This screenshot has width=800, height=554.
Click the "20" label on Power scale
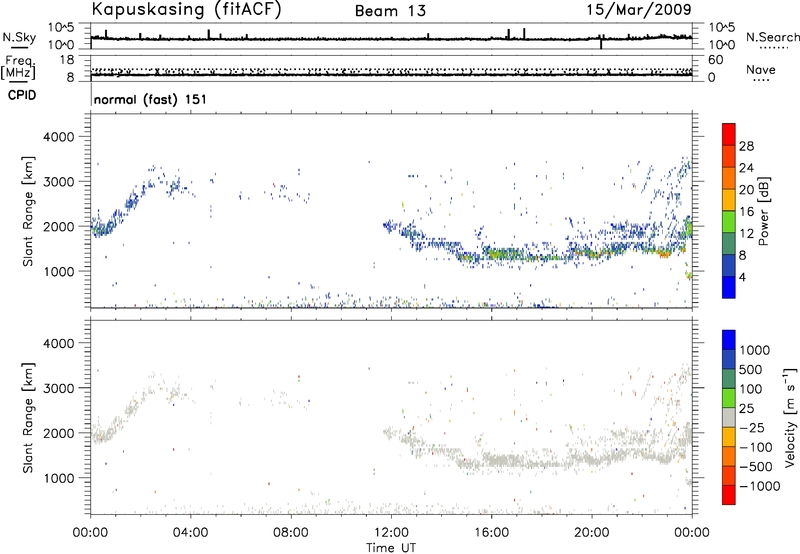pos(746,190)
